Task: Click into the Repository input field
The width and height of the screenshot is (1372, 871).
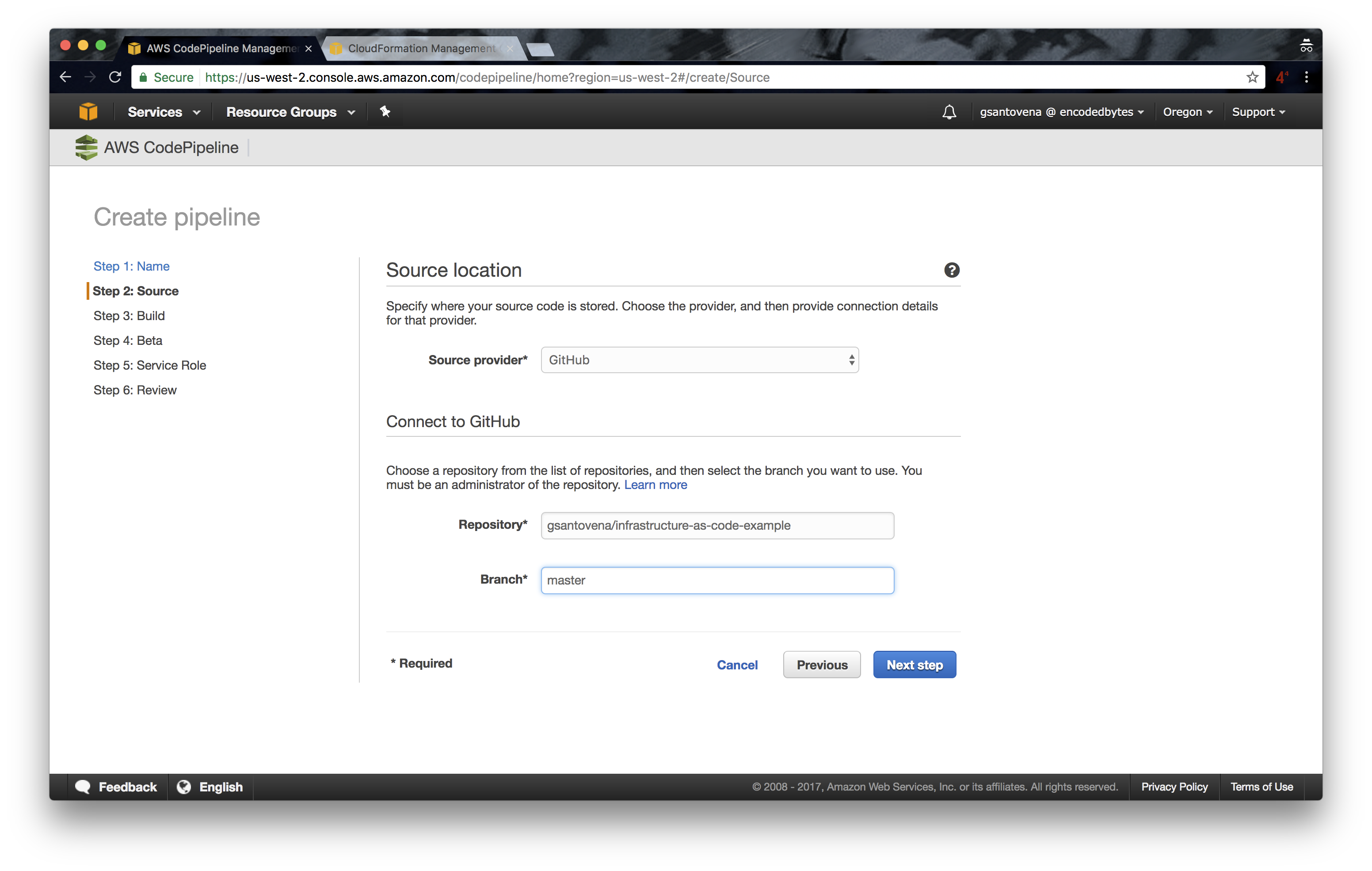Action: (717, 526)
